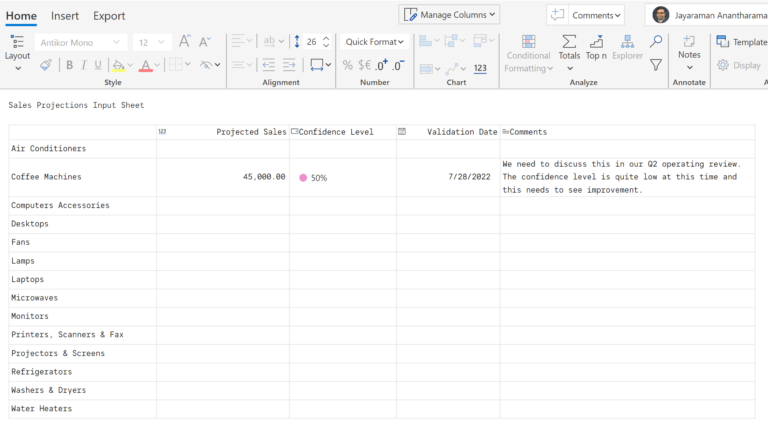Switch to the Insert tab

65,16
